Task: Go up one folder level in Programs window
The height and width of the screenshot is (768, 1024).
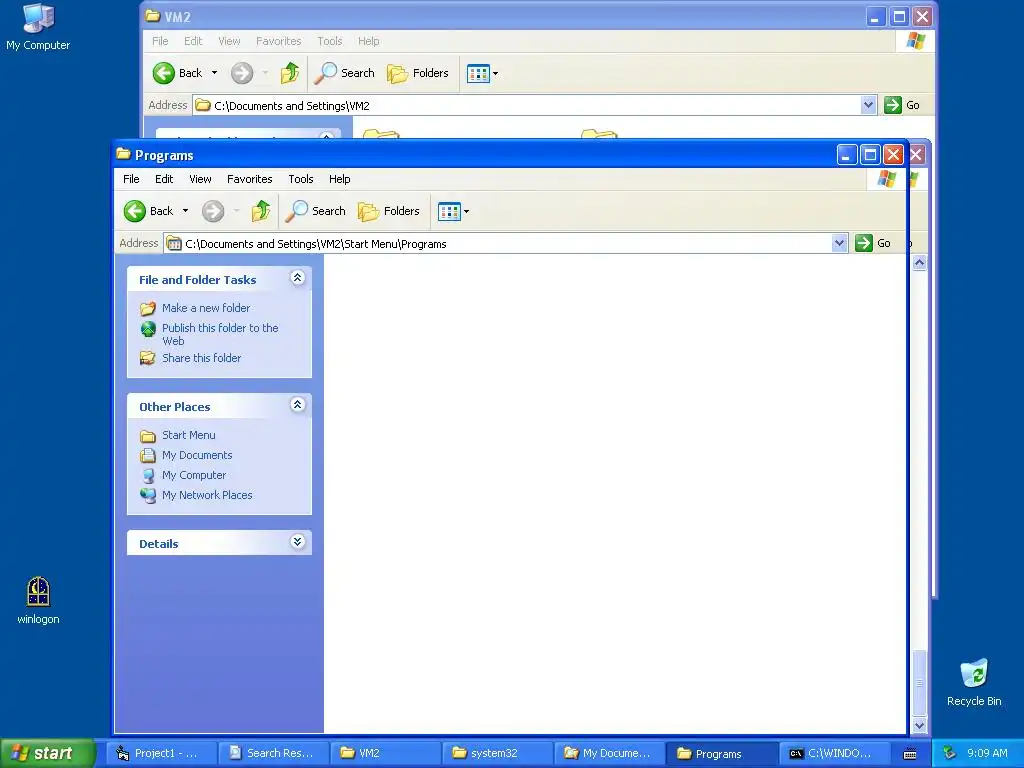Action: pos(261,211)
